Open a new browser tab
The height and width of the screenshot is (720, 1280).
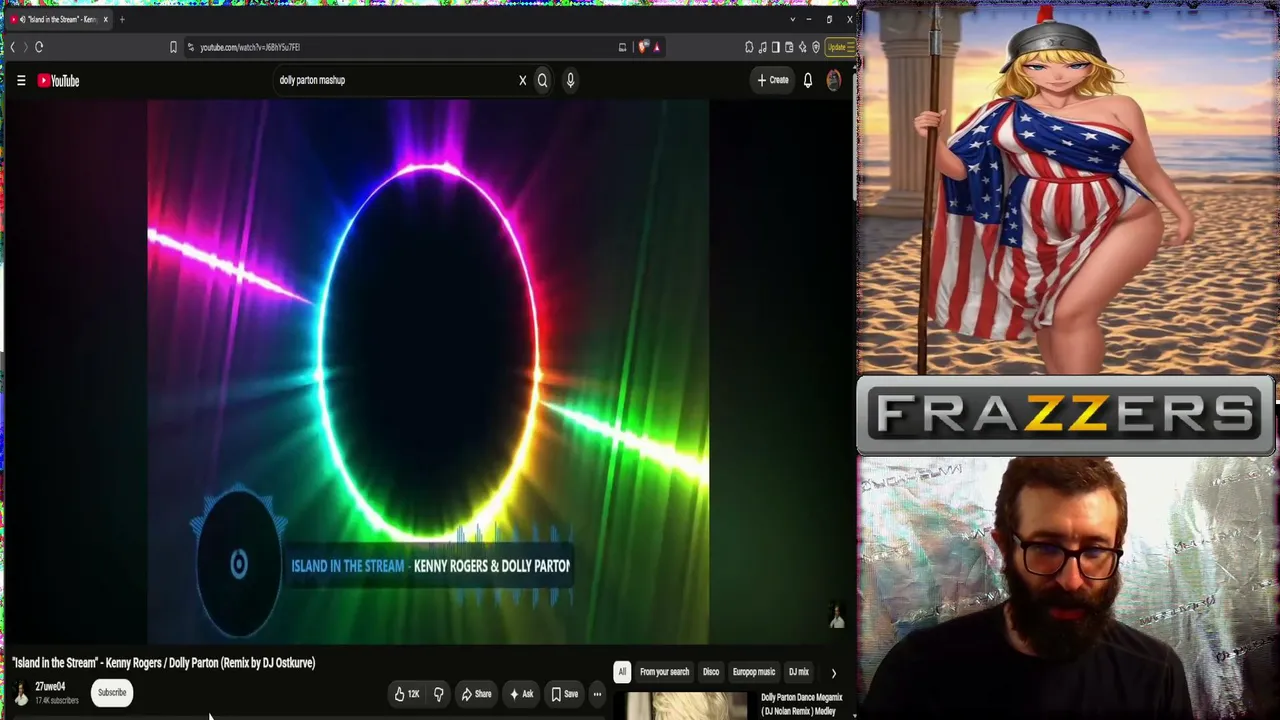(122, 19)
